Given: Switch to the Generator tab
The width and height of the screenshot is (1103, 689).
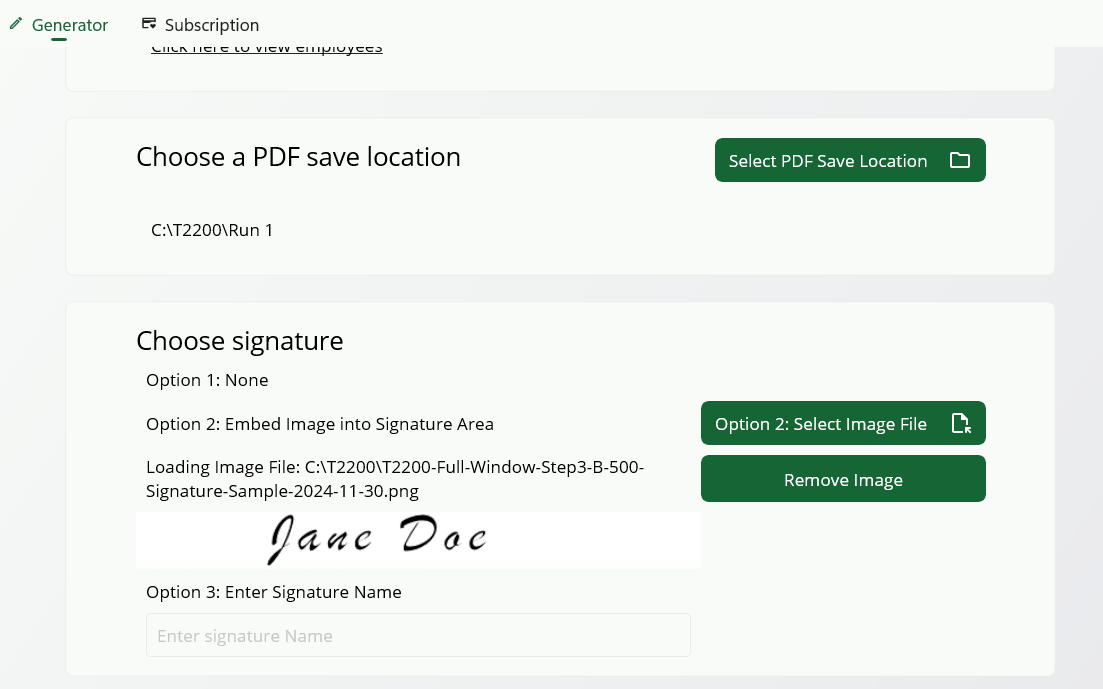Looking at the screenshot, I should click(69, 25).
